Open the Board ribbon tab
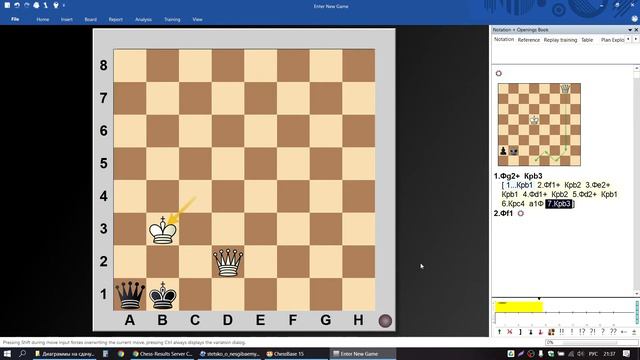 pos(91,19)
